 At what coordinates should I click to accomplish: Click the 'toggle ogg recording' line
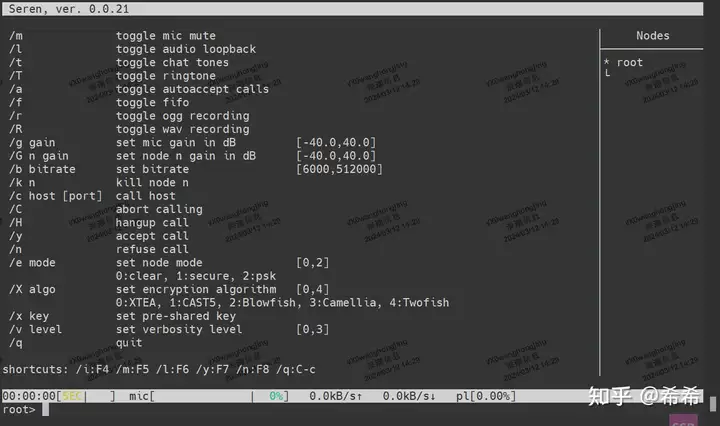(182, 116)
